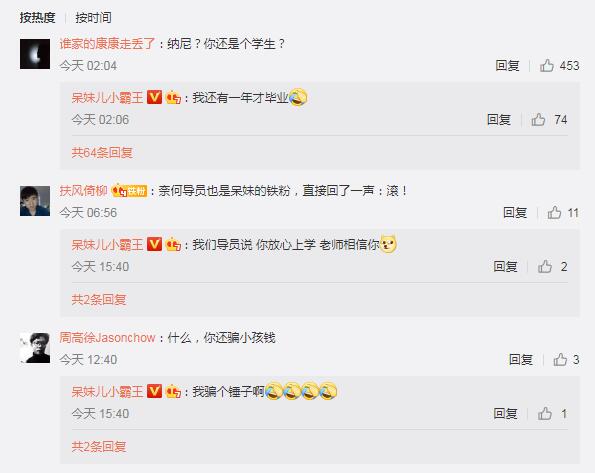This screenshot has height=473, width=595.
Task: Click 回复 on the 今天 12:40 comment
Action: point(521,359)
